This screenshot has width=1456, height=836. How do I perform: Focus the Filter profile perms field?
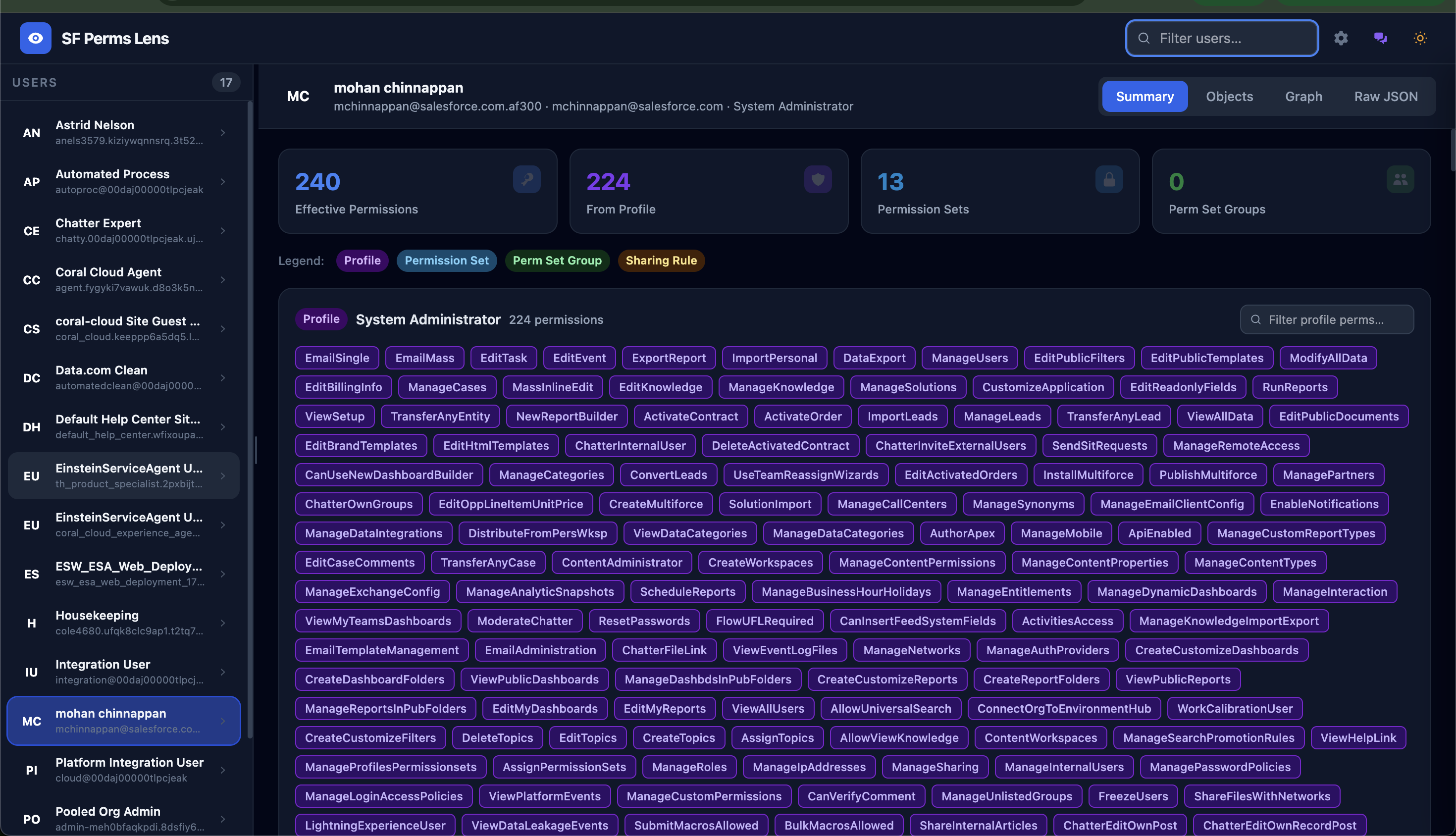click(1327, 320)
